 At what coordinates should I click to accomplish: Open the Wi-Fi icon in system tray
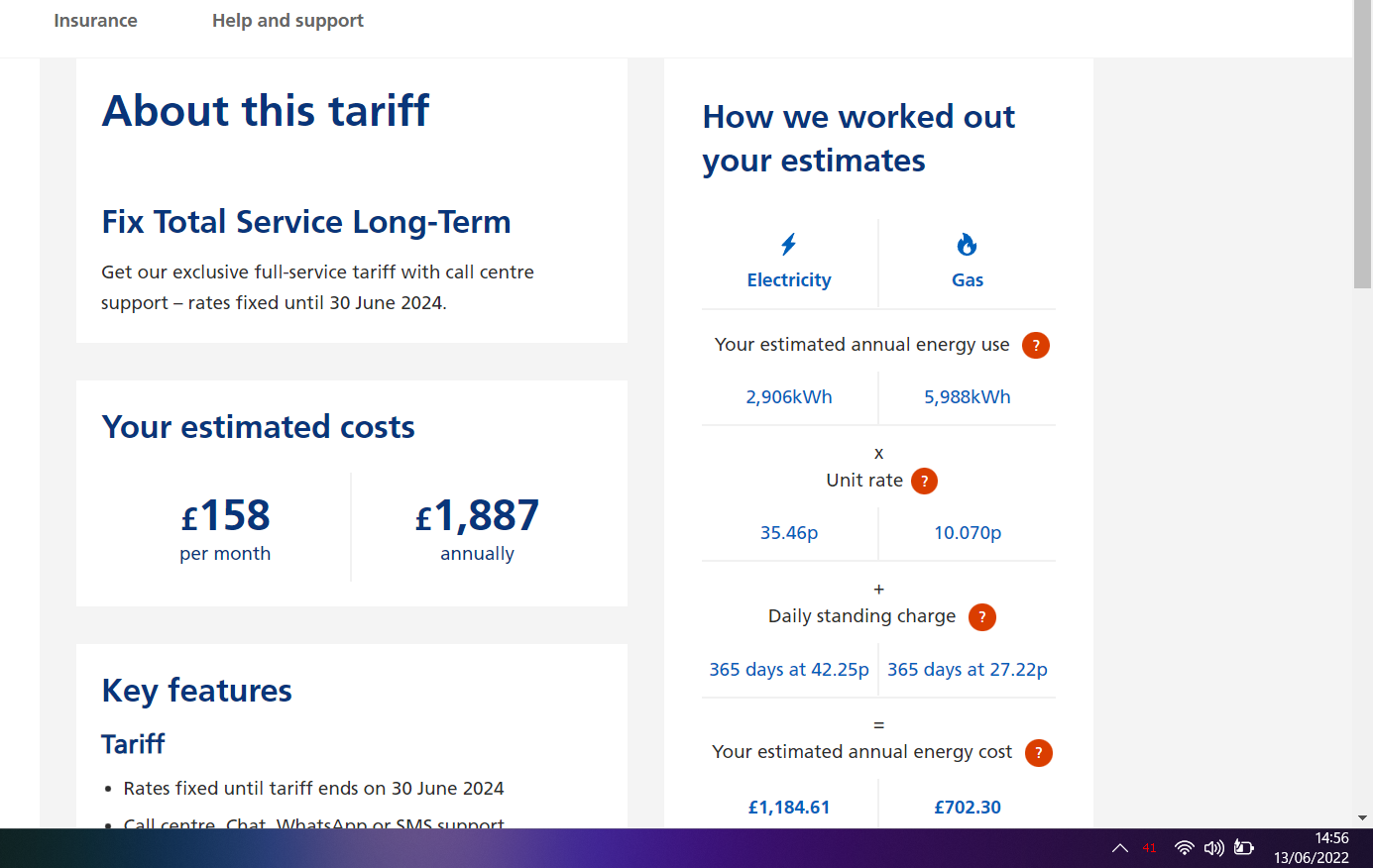click(1185, 847)
